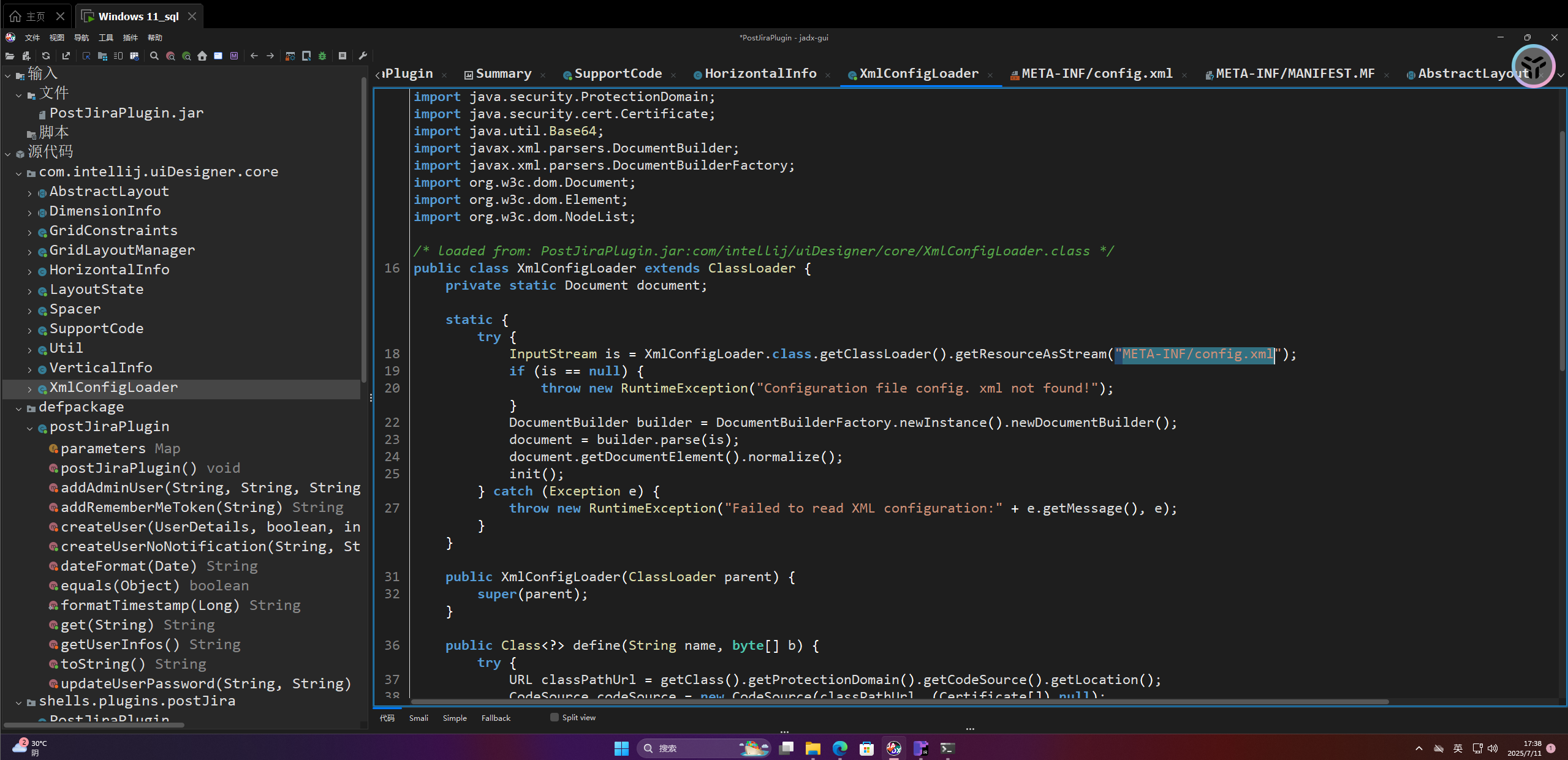Open the green bug debugger icon
Screen dimensions: 1568x760
pyautogui.click(x=322, y=56)
